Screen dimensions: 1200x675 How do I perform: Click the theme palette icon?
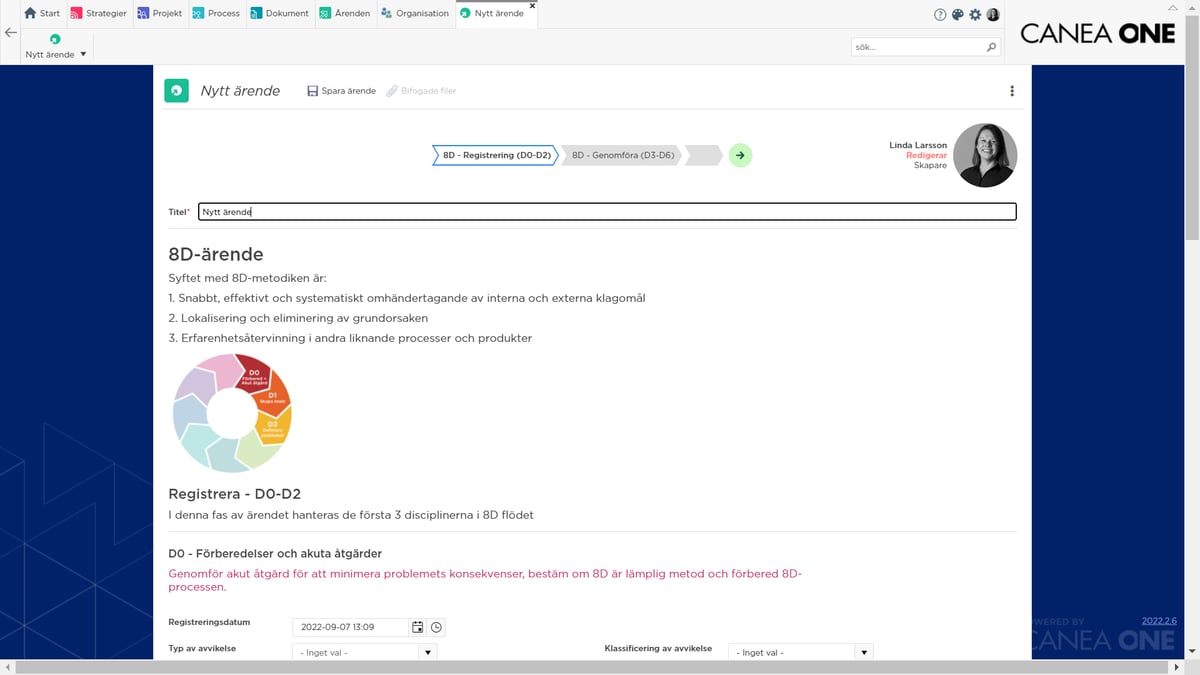[x=956, y=14]
